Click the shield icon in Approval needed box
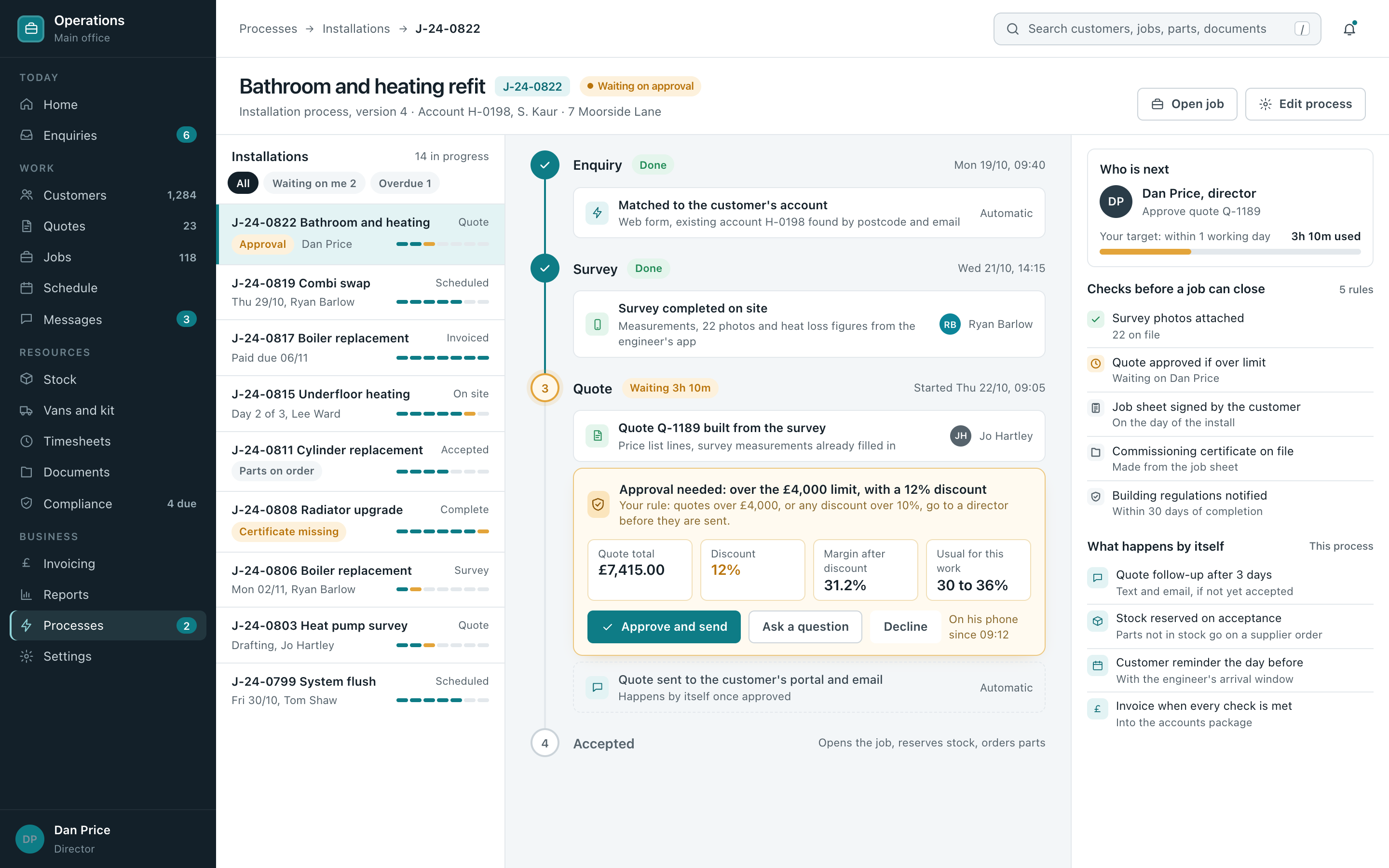The height and width of the screenshot is (868, 1389). tap(598, 504)
